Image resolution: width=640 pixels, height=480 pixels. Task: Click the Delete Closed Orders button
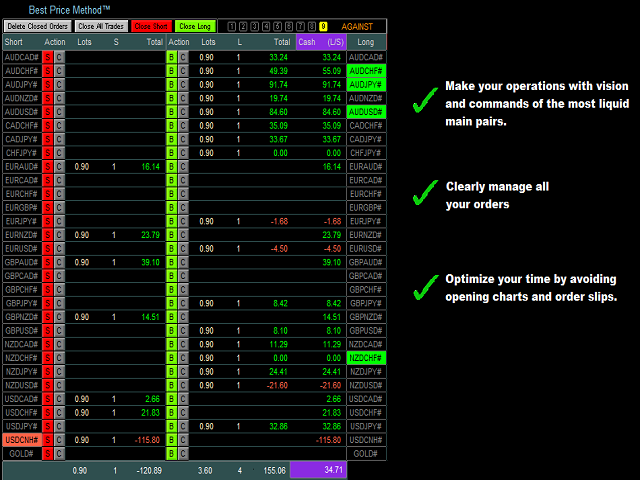pyautogui.click(x=38, y=27)
